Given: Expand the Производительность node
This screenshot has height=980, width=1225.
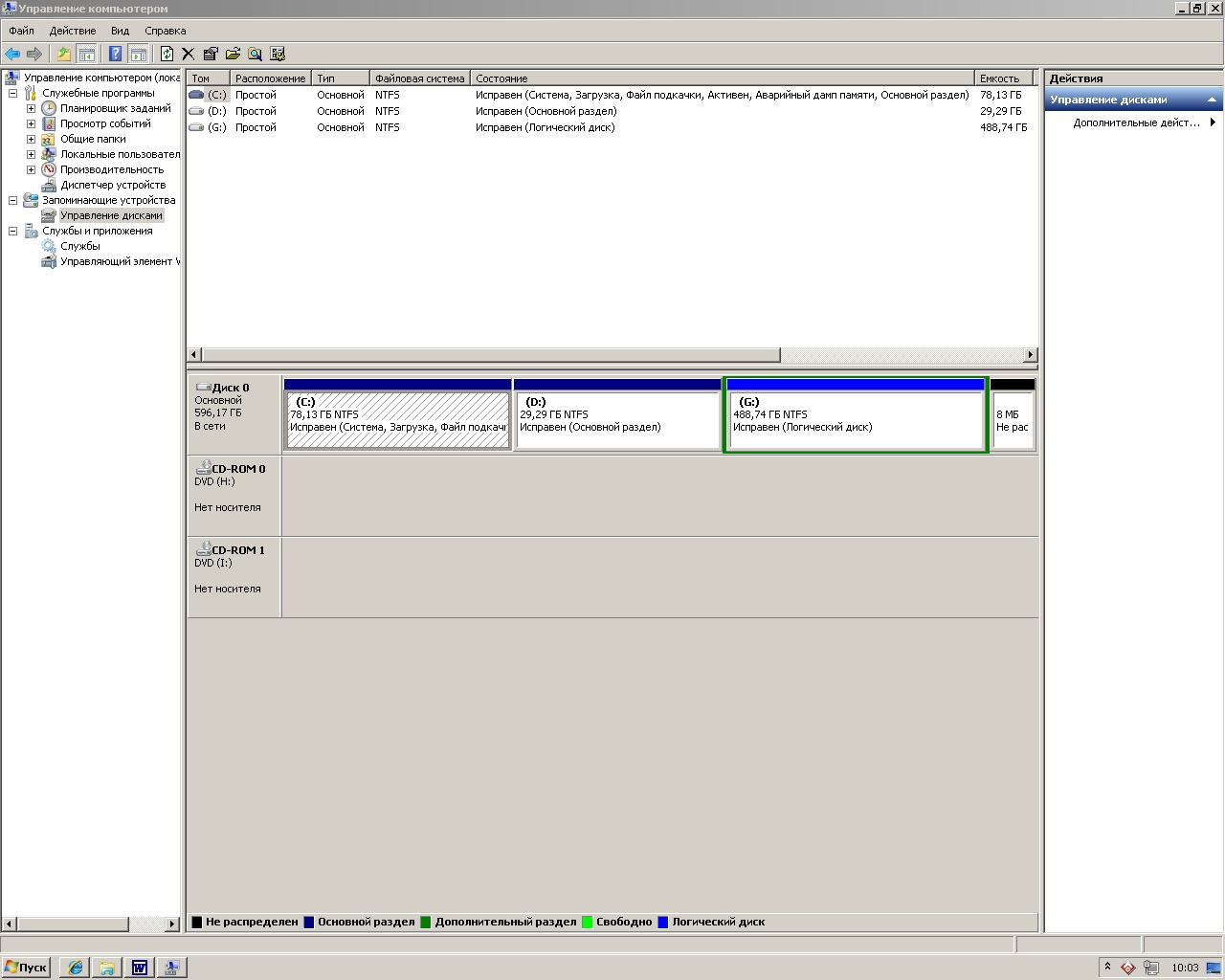Looking at the screenshot, I should click(31, 169).
